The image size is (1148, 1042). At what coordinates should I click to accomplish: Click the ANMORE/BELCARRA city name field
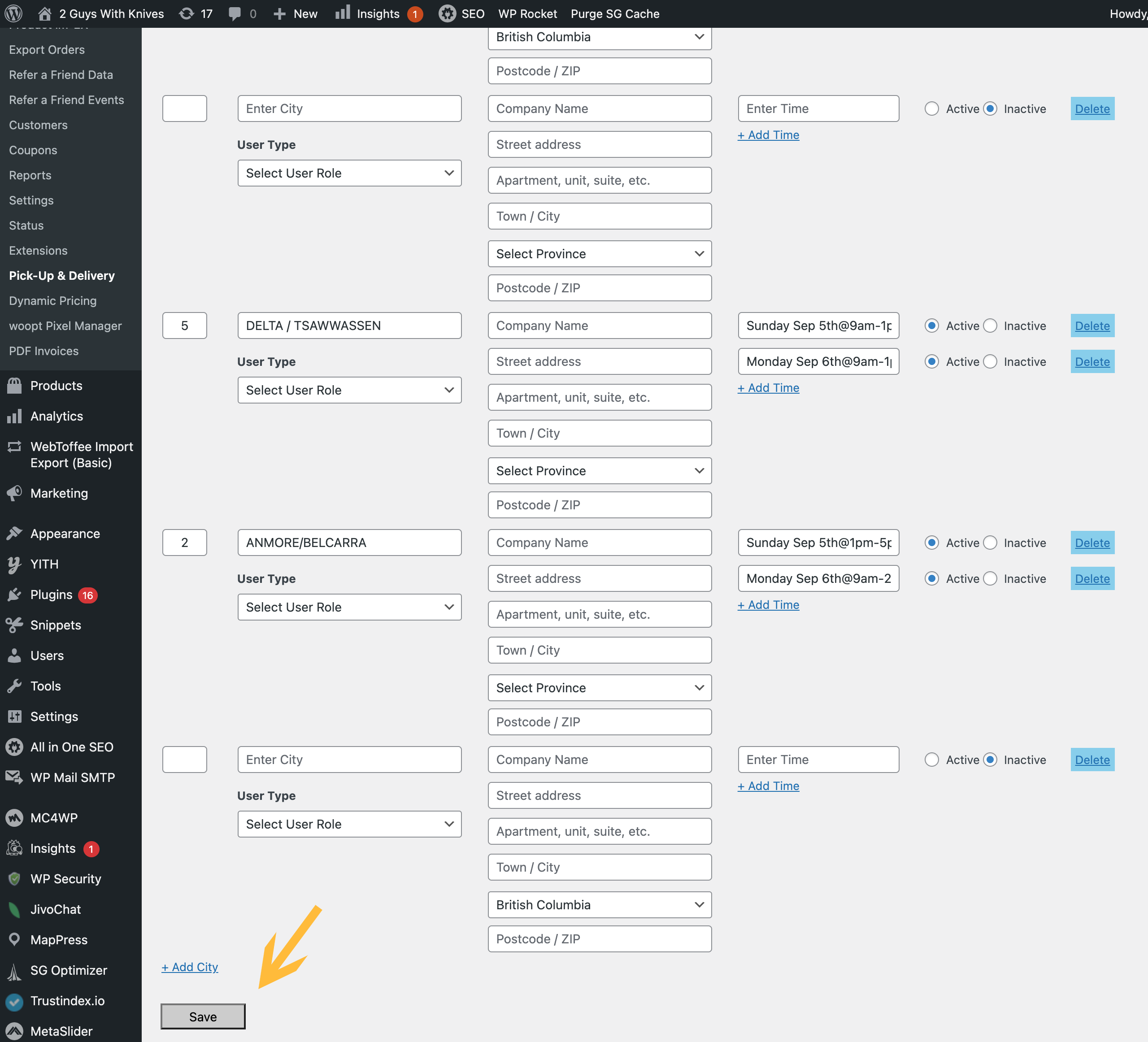[349, 543]
